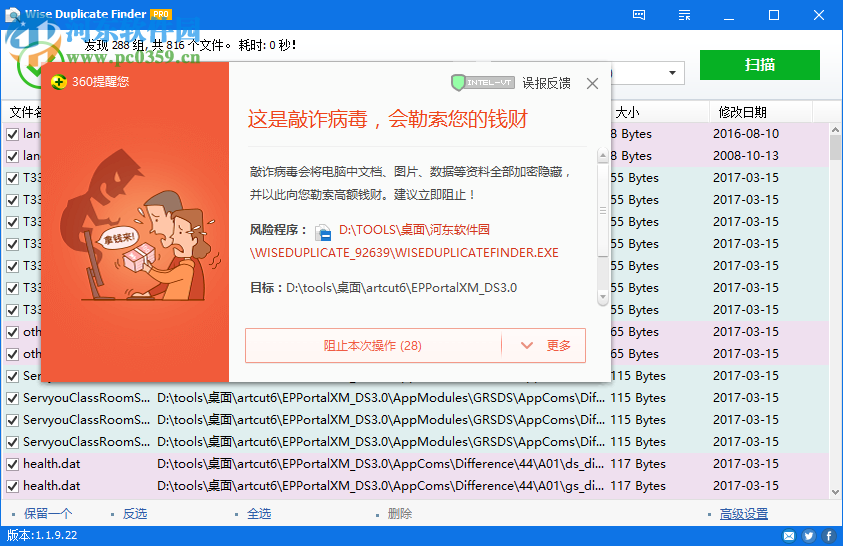Click the file list vertical scrollbar thumb
Image resolution: width=843 pixels, height=546 pixels.
pos(835,148)
